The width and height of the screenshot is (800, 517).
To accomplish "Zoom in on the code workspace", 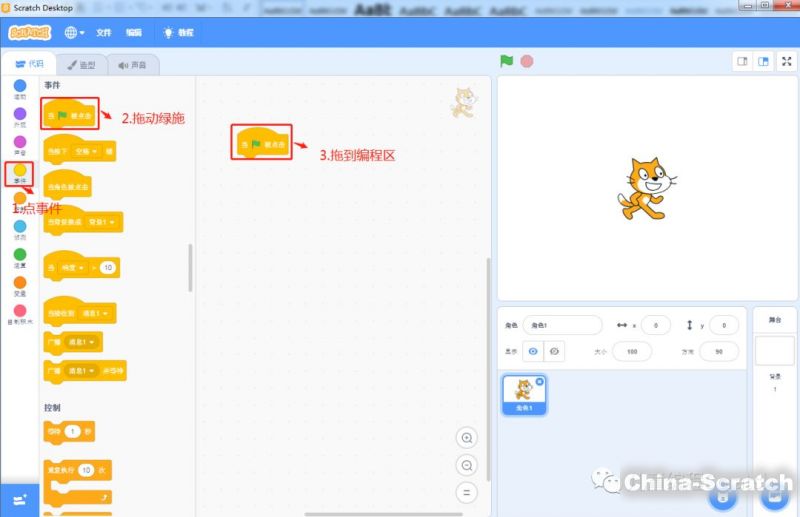I will pyautogui.click(x=465, y=438).
